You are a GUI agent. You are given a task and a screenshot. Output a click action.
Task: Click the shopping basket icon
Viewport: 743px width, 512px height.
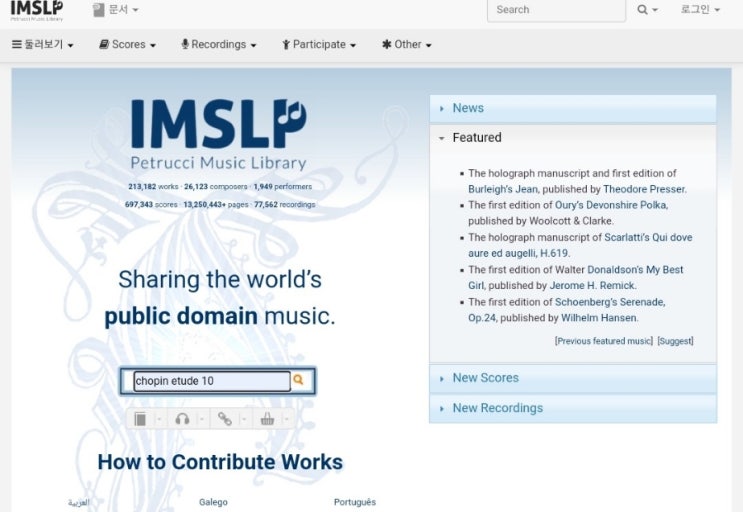click(267, 419)
